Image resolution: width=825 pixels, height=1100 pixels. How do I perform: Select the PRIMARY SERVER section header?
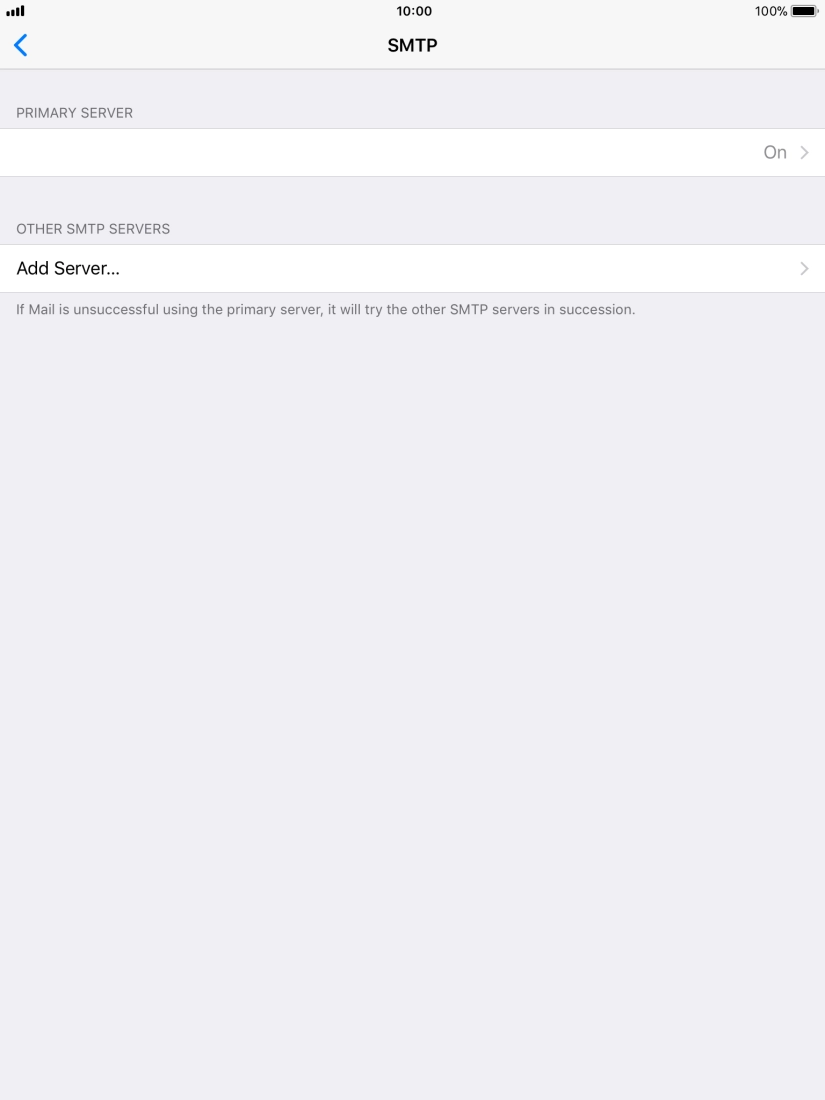click(x=74, y=113)
